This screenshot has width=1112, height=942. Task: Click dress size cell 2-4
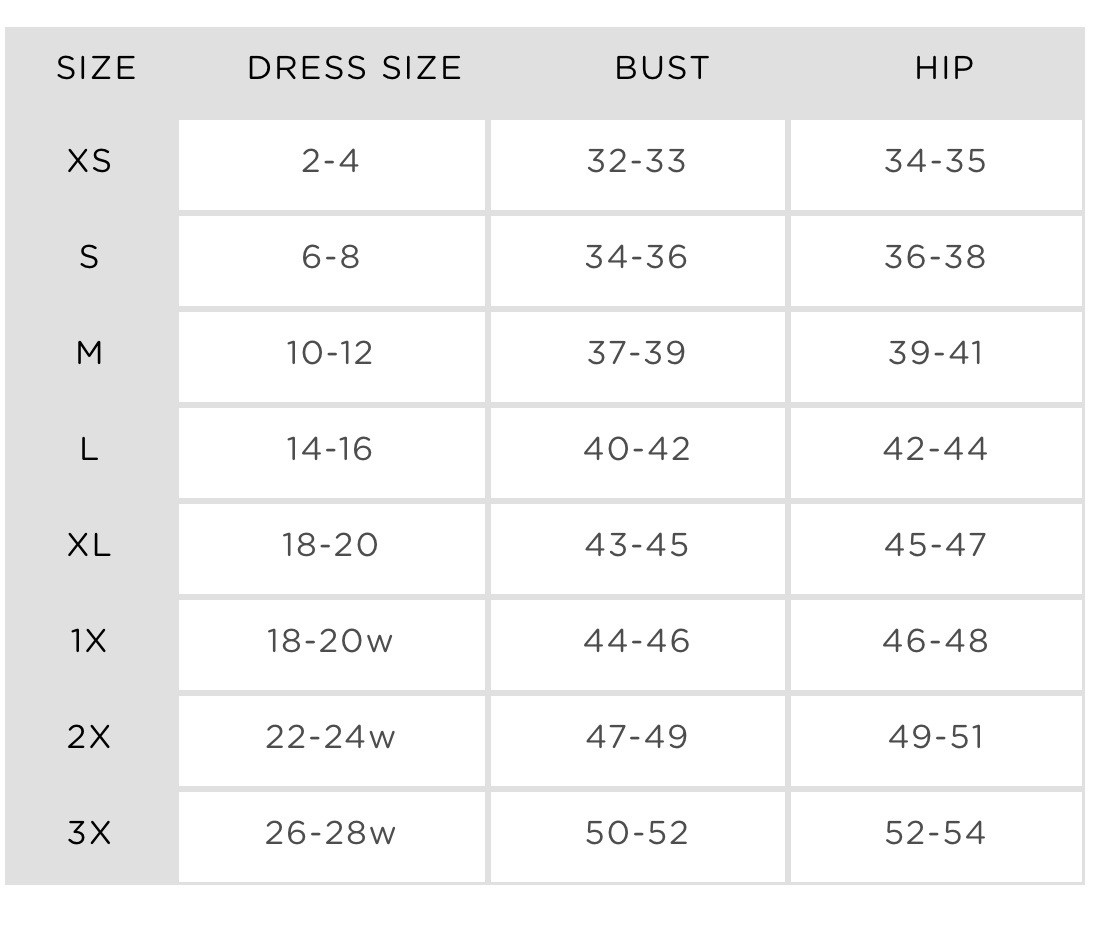point(332,165)
